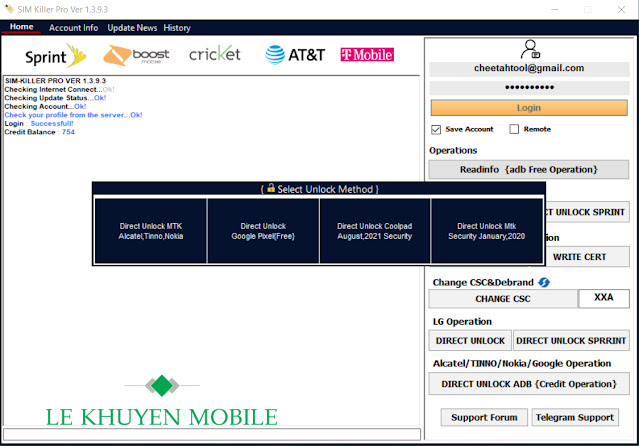Enable the Remote checkbox

tap(514, 129)
